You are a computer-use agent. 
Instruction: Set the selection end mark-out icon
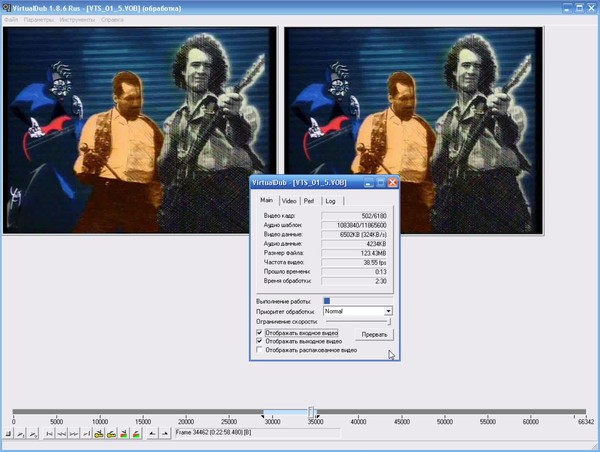coord(165,433)
